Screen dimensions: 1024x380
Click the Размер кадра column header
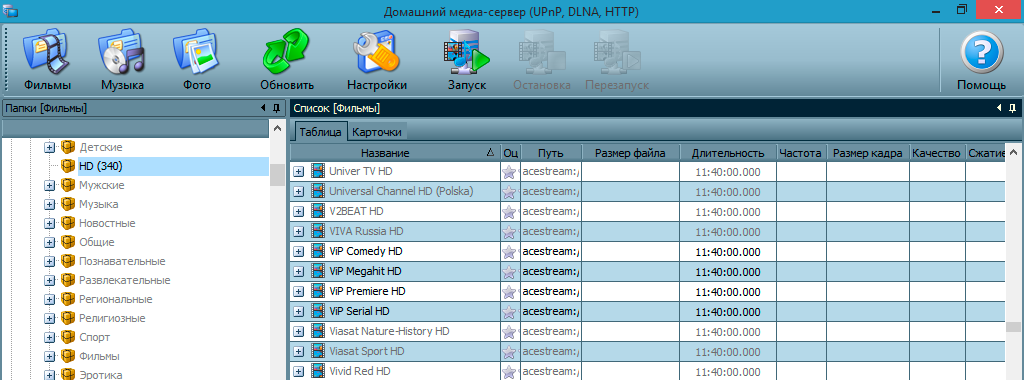[x=868, y=153]
